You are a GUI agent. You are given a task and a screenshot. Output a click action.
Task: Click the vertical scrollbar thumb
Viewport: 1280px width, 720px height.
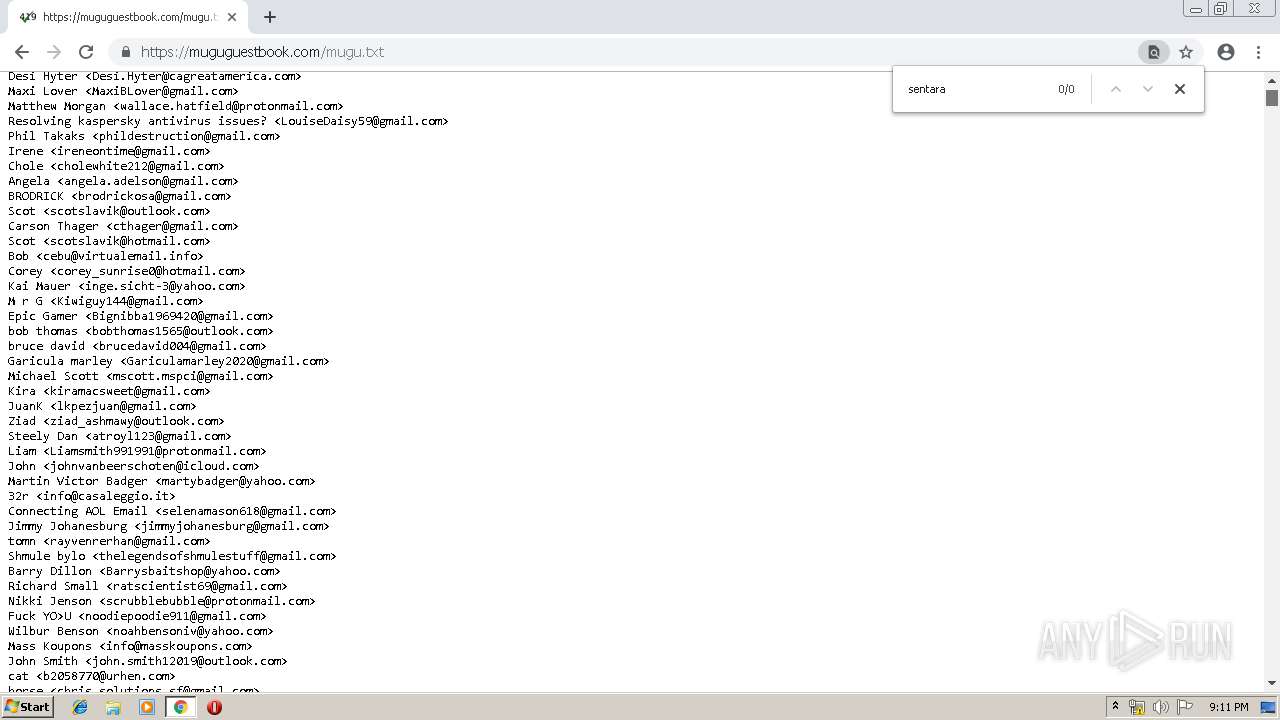(x=1272, y=97)
